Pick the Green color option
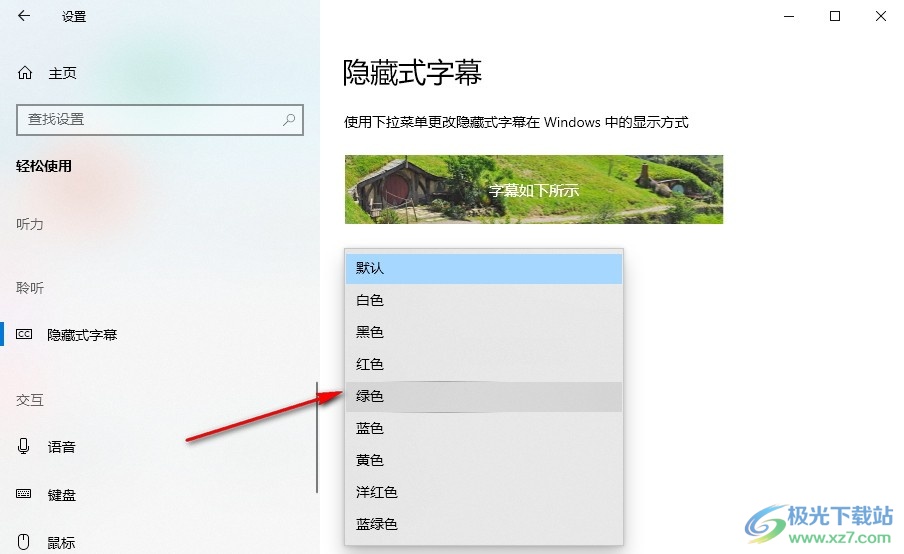 coord(484,397)
